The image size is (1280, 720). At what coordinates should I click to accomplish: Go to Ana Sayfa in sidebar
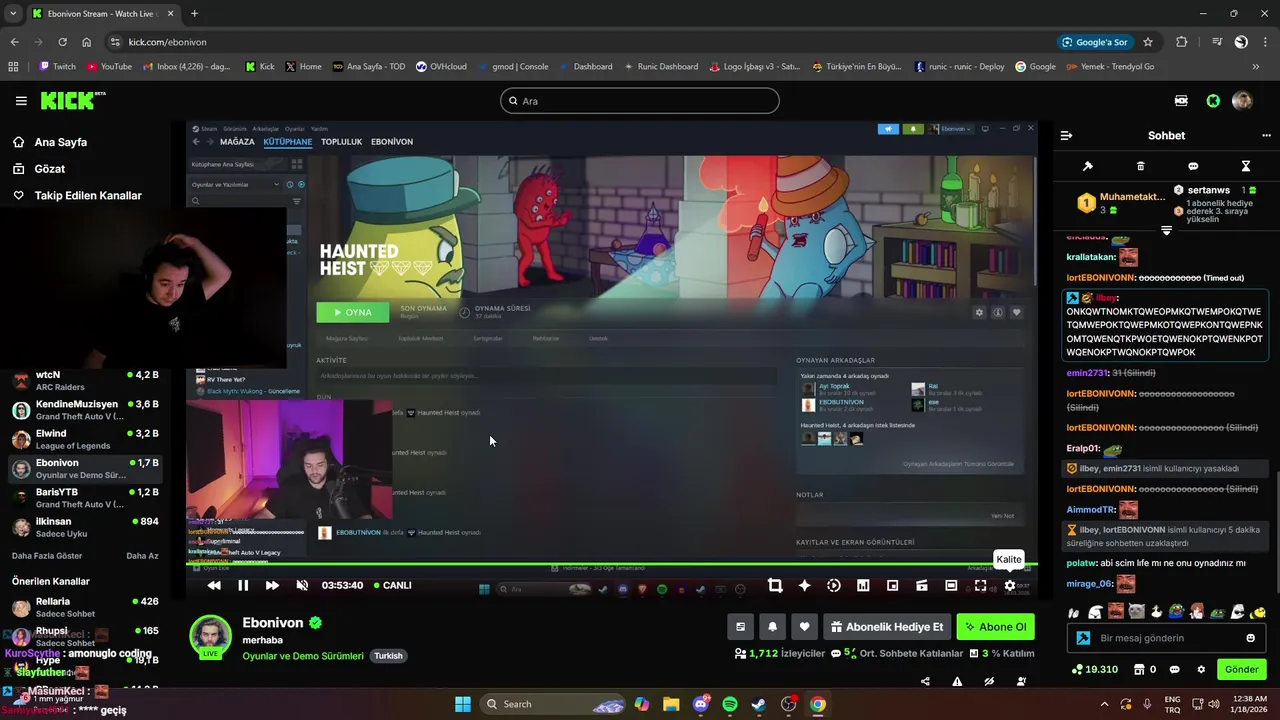coord(60,142)
